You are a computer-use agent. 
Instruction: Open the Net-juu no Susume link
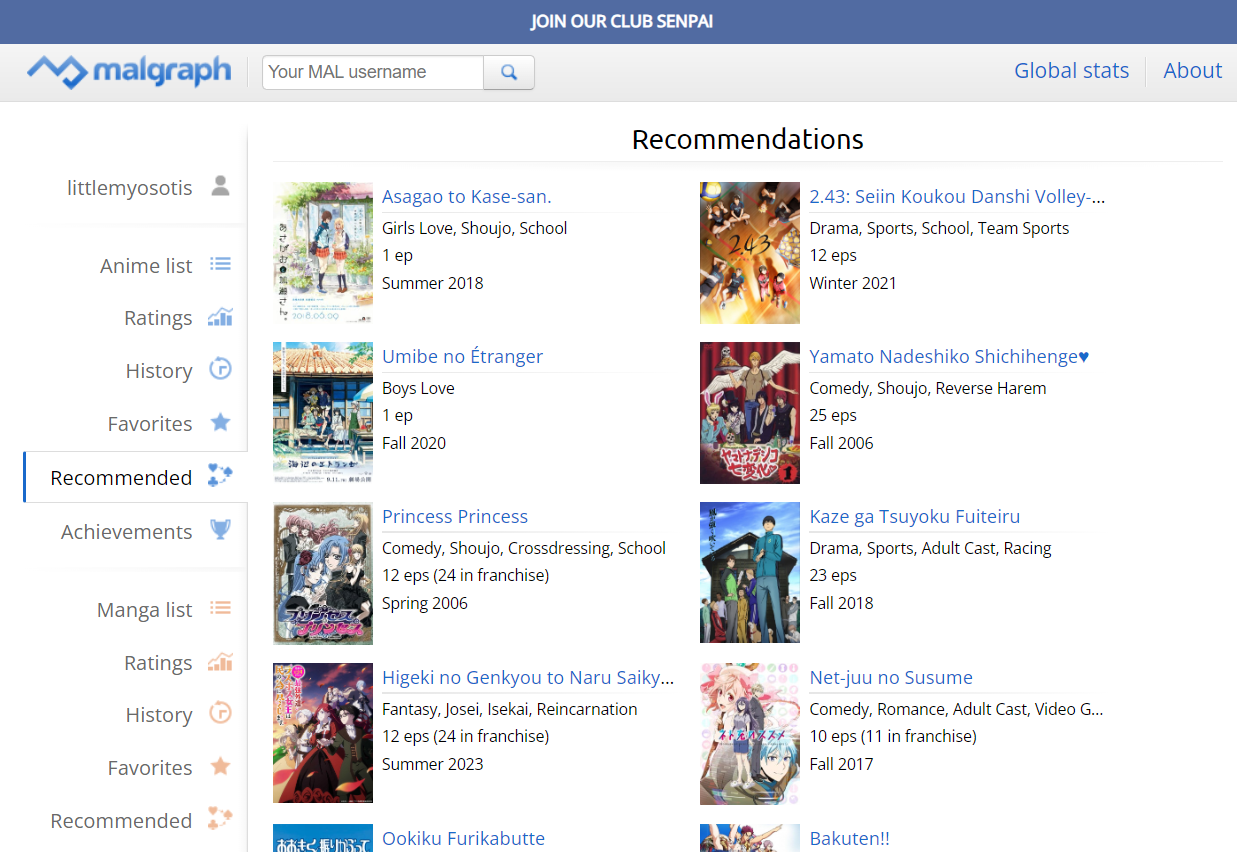tap(890, 677)
